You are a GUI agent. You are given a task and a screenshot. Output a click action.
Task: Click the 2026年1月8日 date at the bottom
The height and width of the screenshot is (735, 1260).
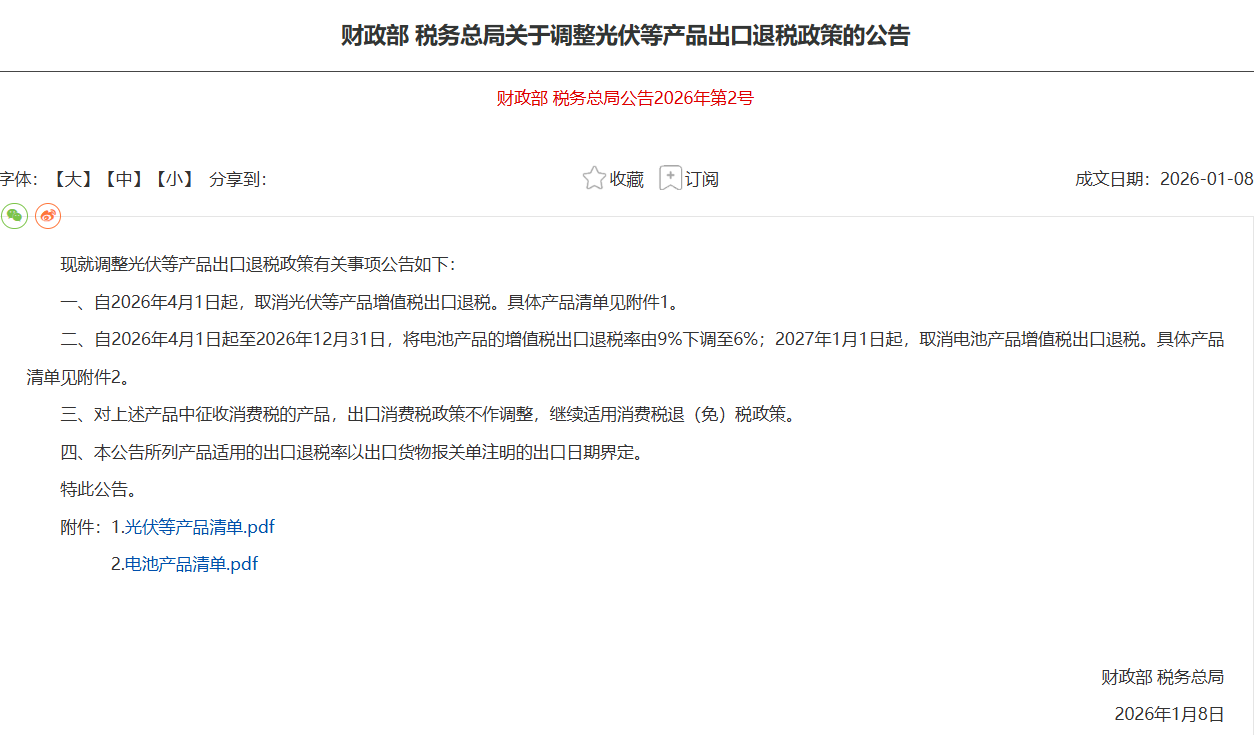coord(1169,714)
